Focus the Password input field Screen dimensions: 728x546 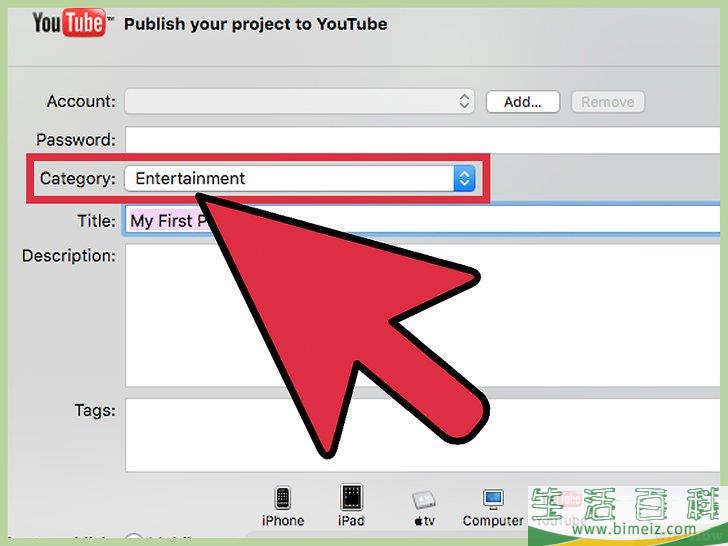(422, 140)
